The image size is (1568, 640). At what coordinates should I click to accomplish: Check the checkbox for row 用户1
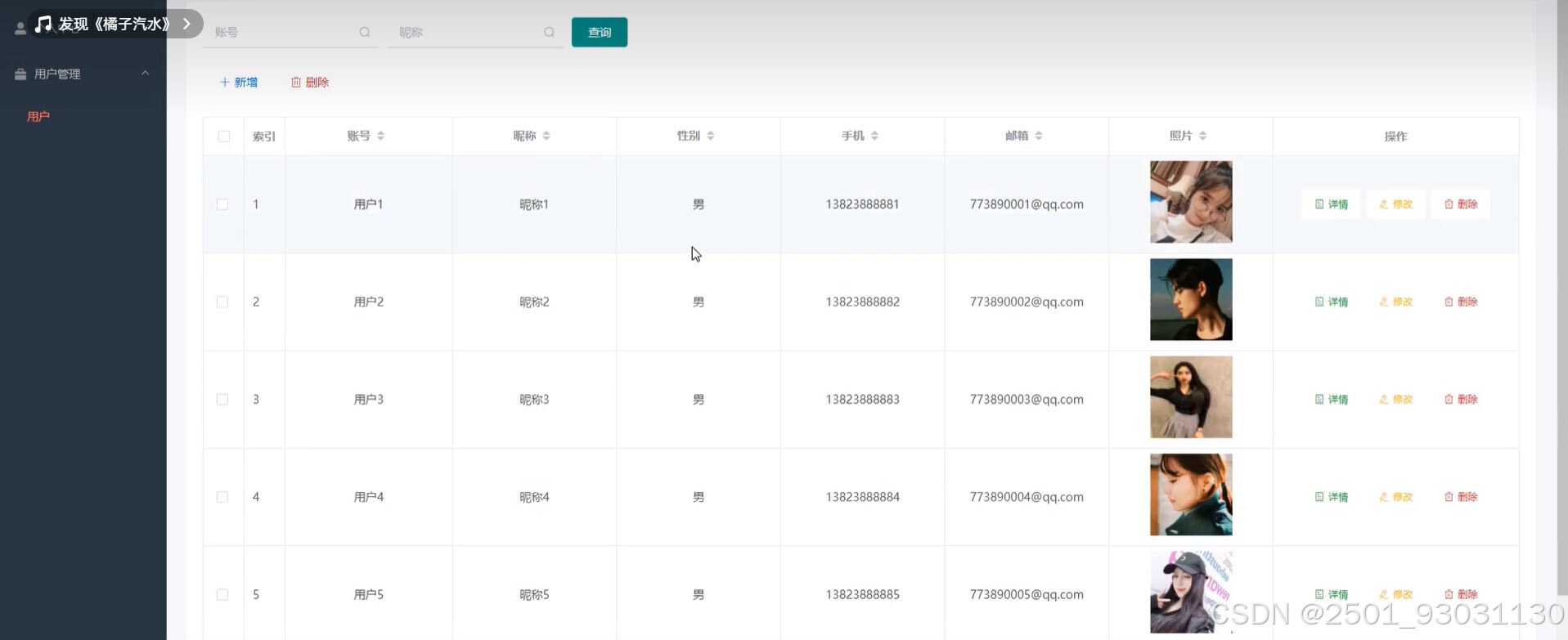pyautogui.click(x=222, y=204)
